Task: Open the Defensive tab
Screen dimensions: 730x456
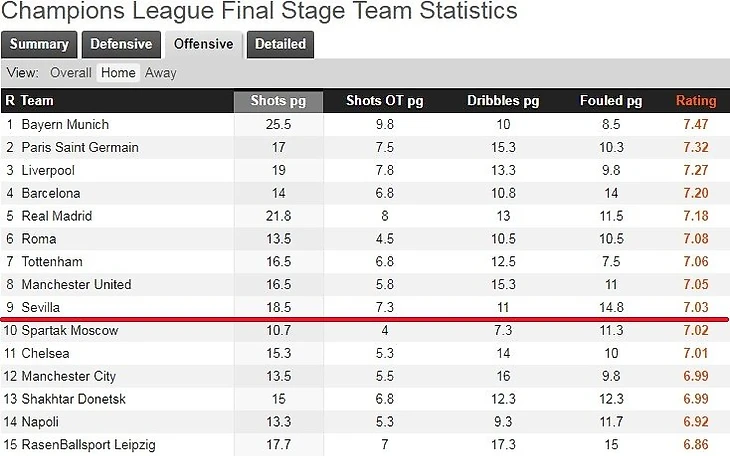Action: 121,45
